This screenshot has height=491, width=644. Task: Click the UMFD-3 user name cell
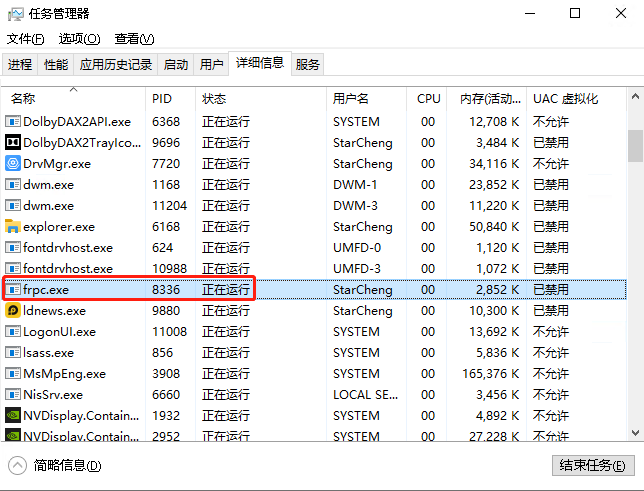pyautogui.click(x=357, y=268)
